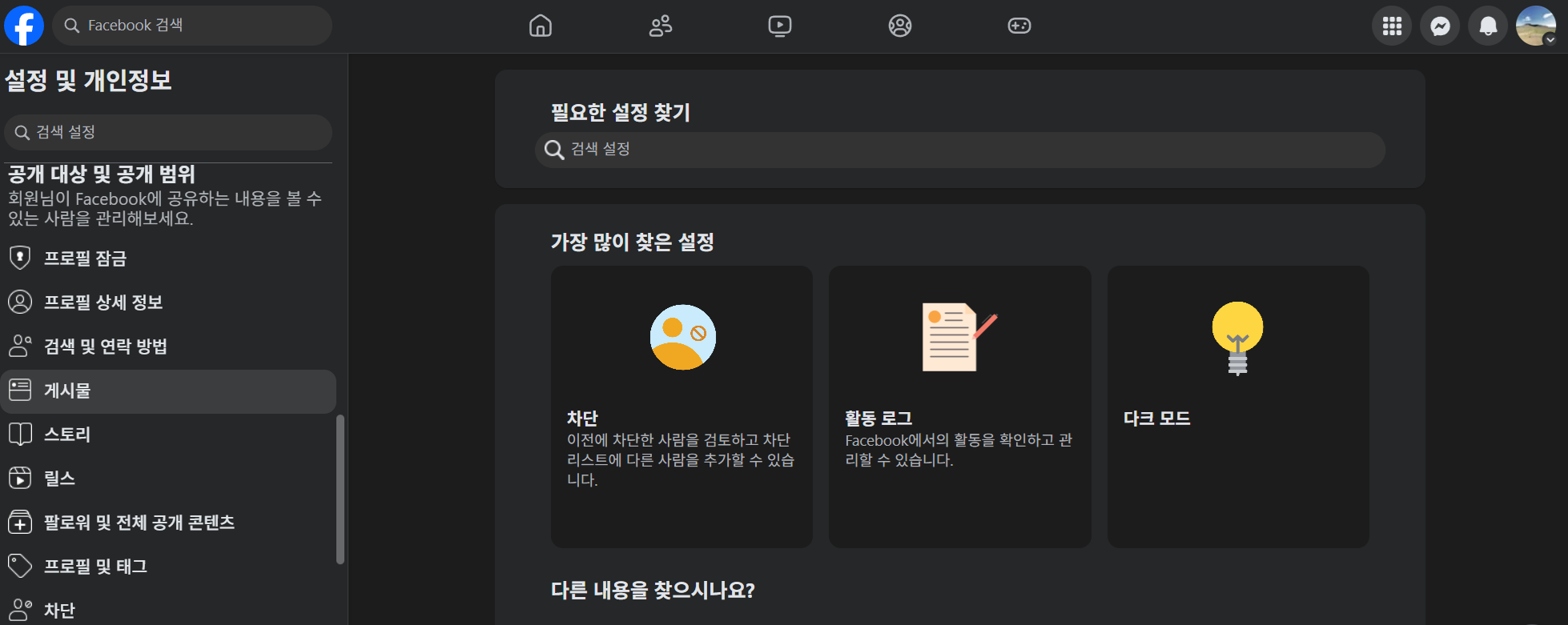Click the Facebook logo icon
This screenshot has height=625, width=1568.
pyautogui.click(x=24, y=26)
